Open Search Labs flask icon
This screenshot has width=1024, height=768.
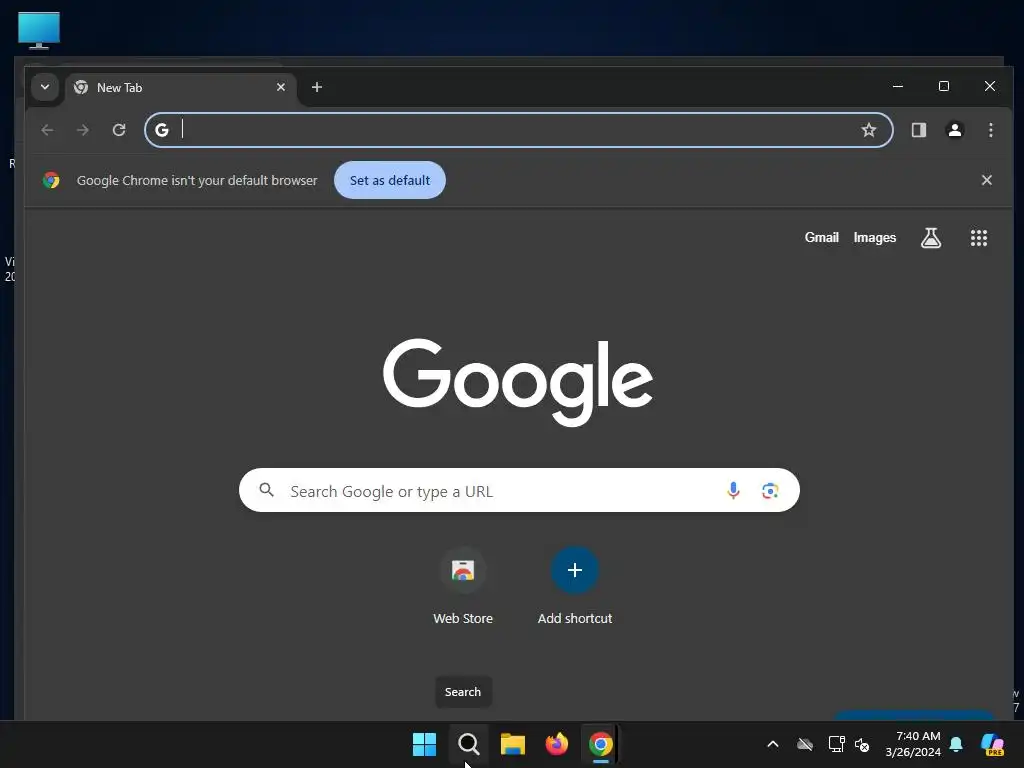click(931, 238)
